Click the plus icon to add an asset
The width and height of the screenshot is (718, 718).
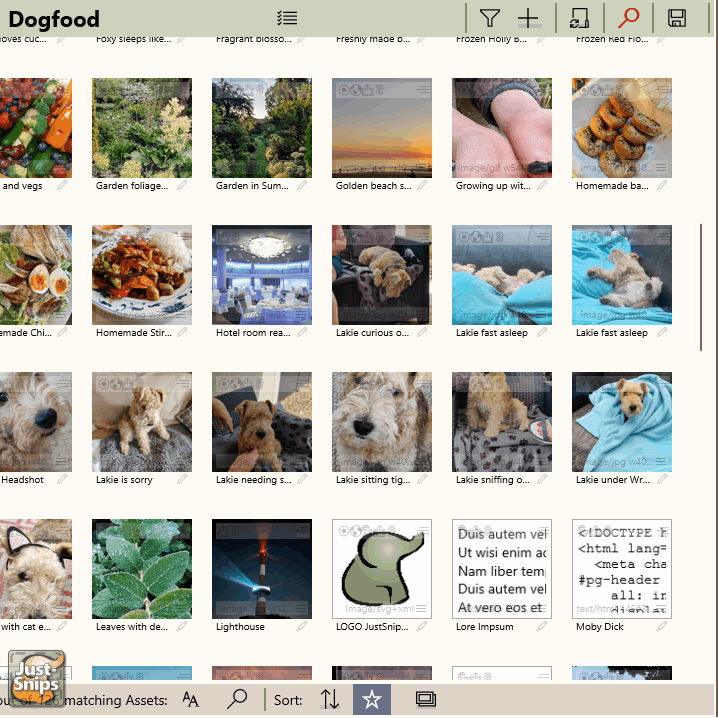(528, 18)
